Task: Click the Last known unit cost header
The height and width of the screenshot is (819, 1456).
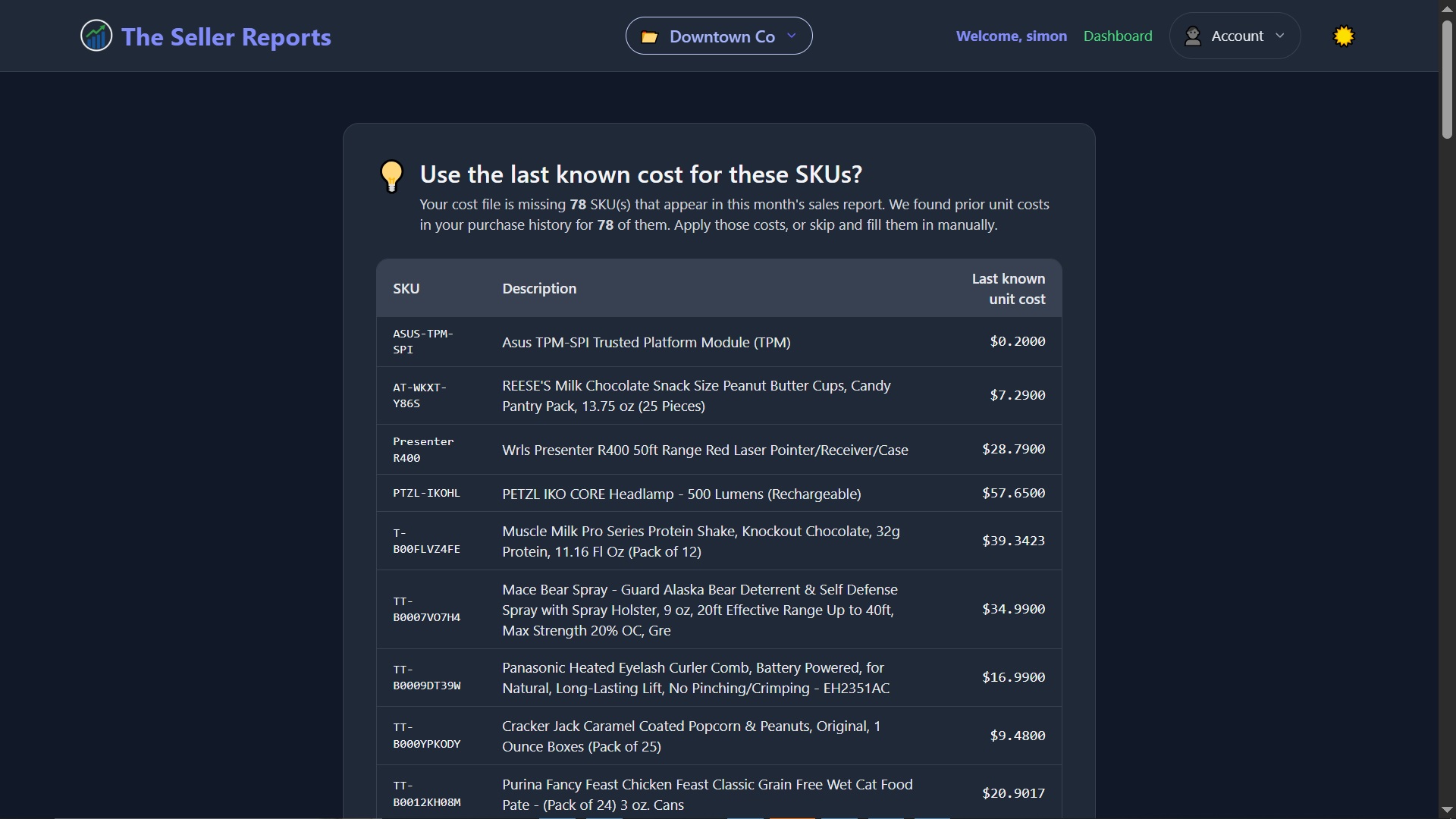Action: 1009,289
